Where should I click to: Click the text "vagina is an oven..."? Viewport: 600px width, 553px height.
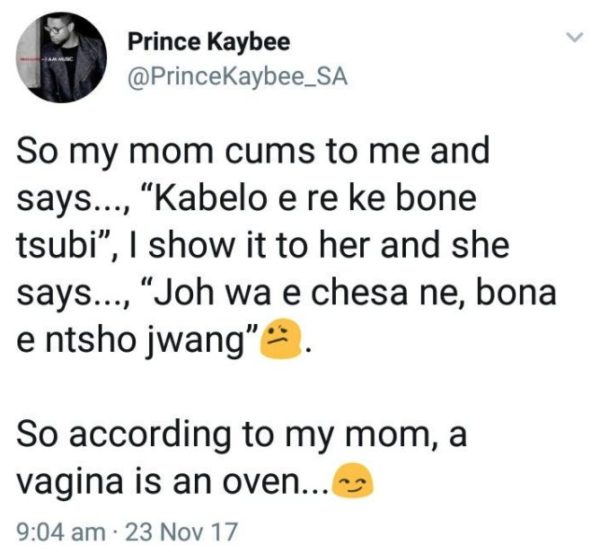pyautogui.click(x=173, y=482)
